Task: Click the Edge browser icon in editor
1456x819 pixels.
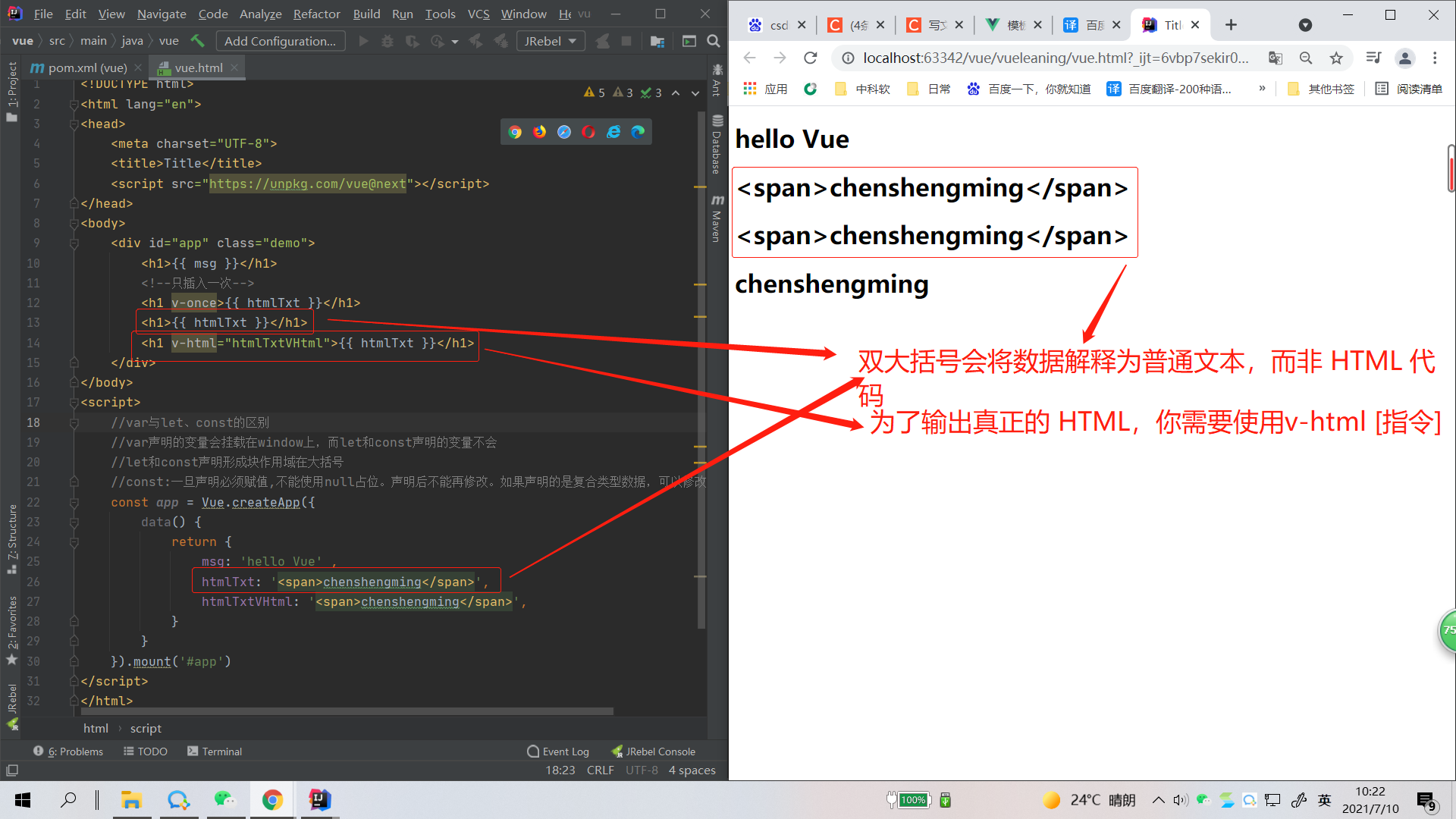Action: (x=638, y=132)
